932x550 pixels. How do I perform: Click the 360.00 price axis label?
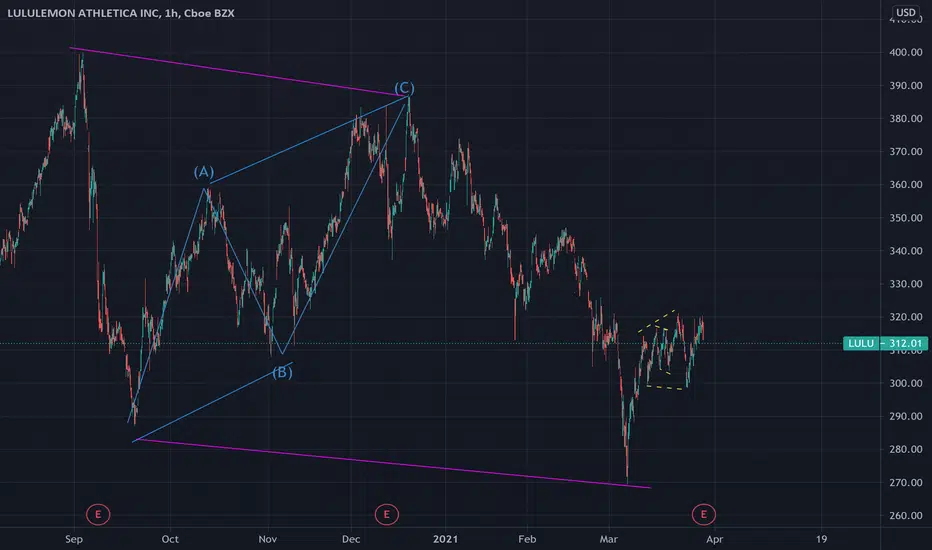[x=906, y=184]
